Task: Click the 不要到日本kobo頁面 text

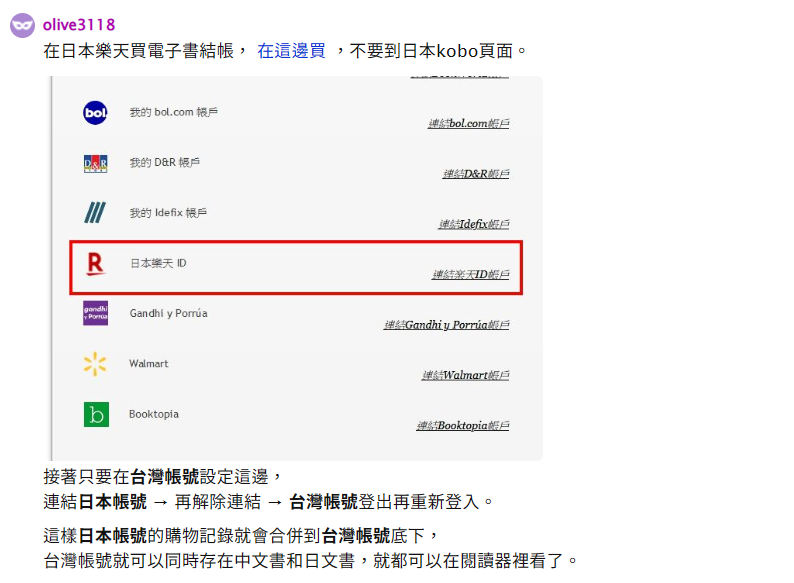Action: coord(431,51)
